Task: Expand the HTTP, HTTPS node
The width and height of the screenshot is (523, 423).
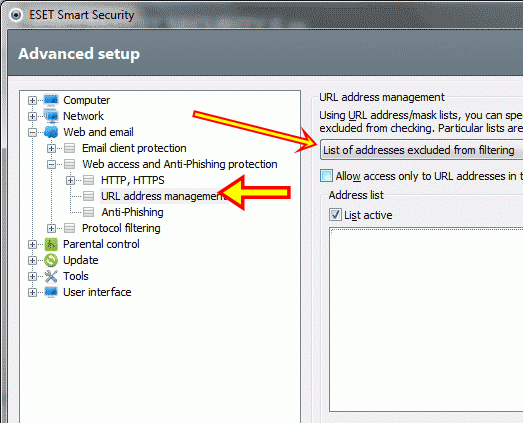Action: pos(70,180)
